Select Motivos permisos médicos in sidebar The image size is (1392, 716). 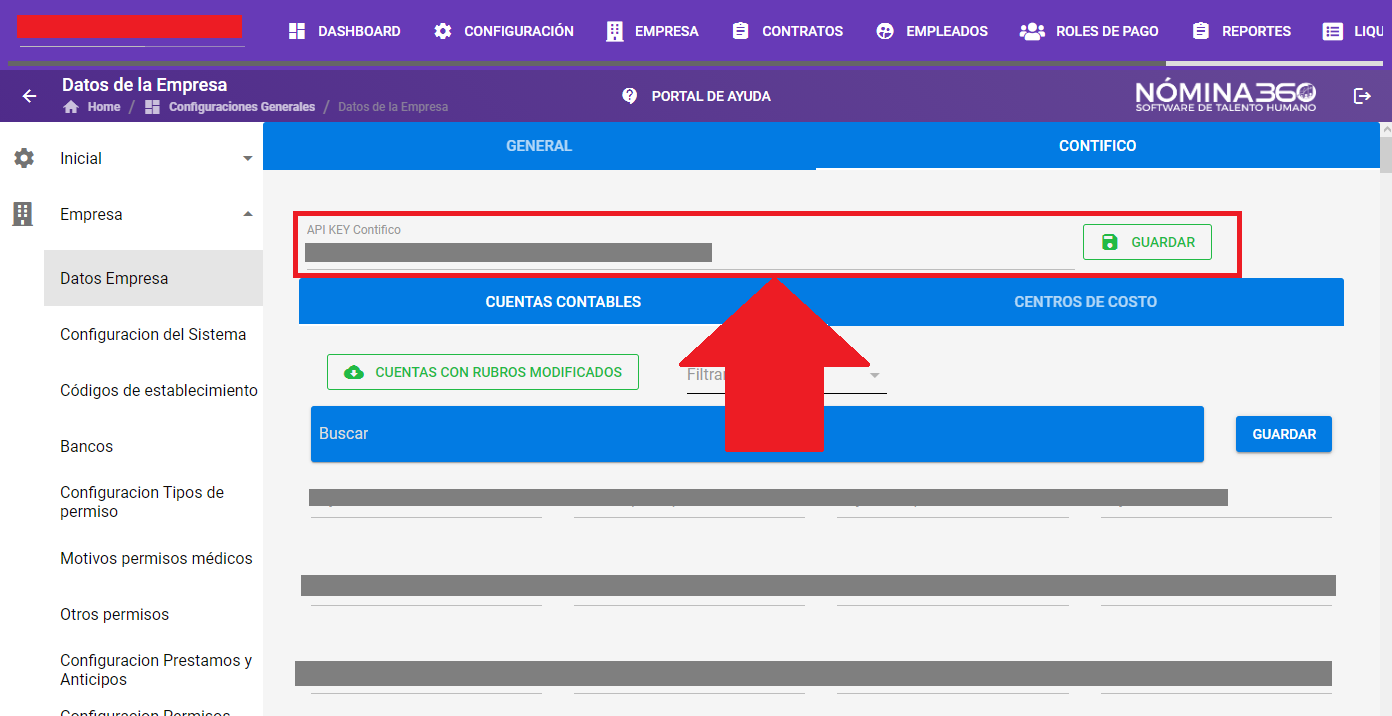point(153,558)
